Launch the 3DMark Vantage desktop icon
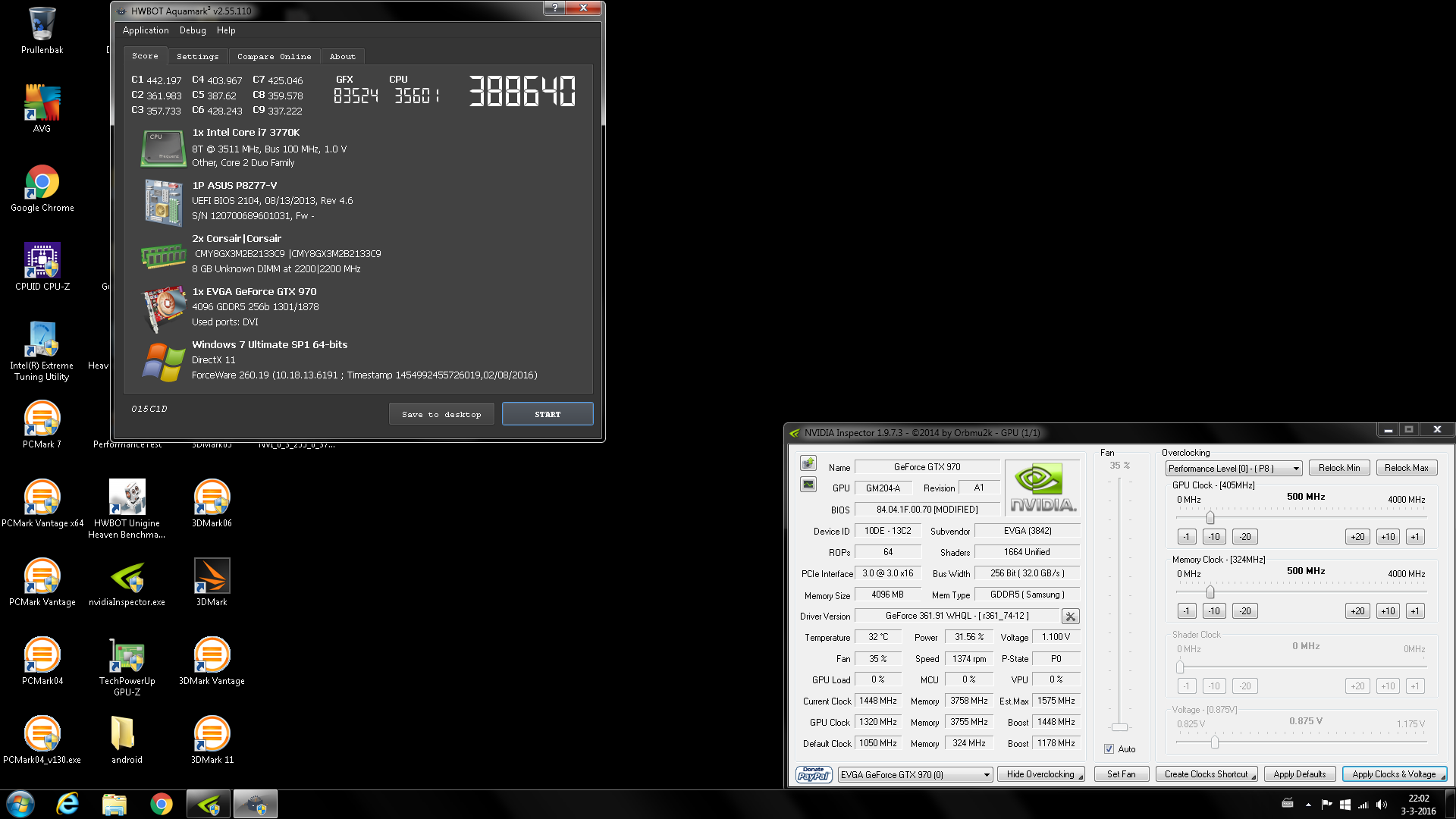1456x819 pixels. (x=212, y=661)
